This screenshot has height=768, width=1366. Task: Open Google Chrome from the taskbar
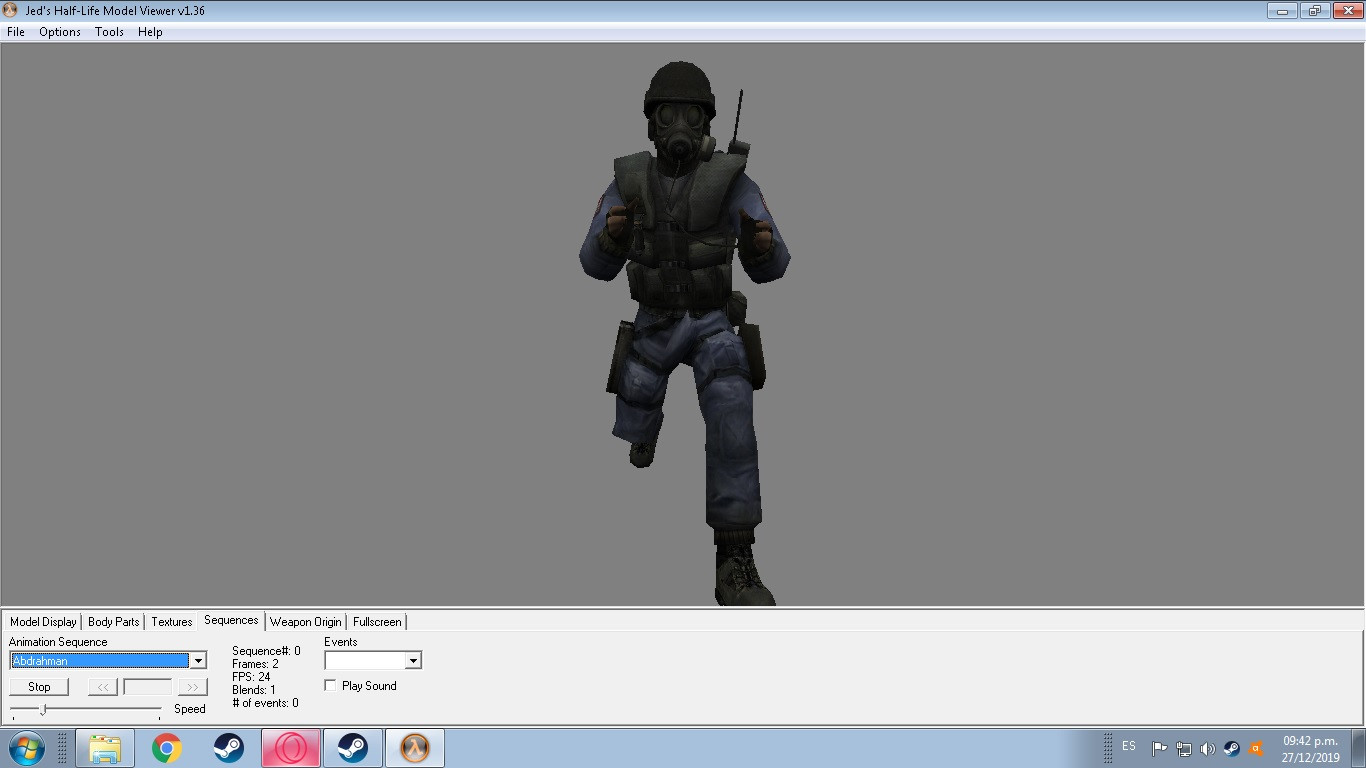point(168,747)
